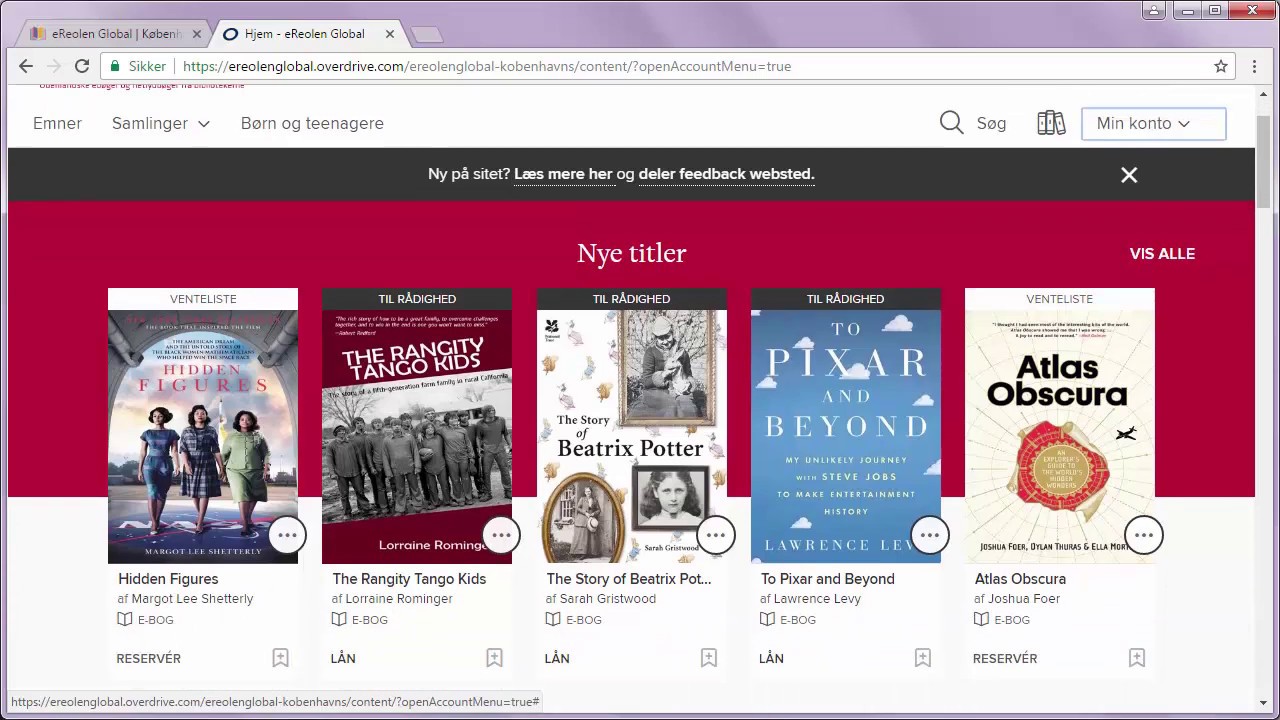The width and height of the screenshot is (1280, 720).
Task: Open options menu for The Rangity Tango Kids
Action: coord(501,535)
